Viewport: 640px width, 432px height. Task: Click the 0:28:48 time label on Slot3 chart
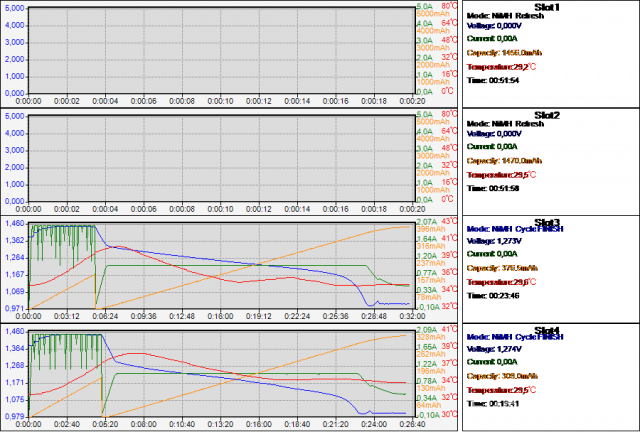[x=374, y=316]
